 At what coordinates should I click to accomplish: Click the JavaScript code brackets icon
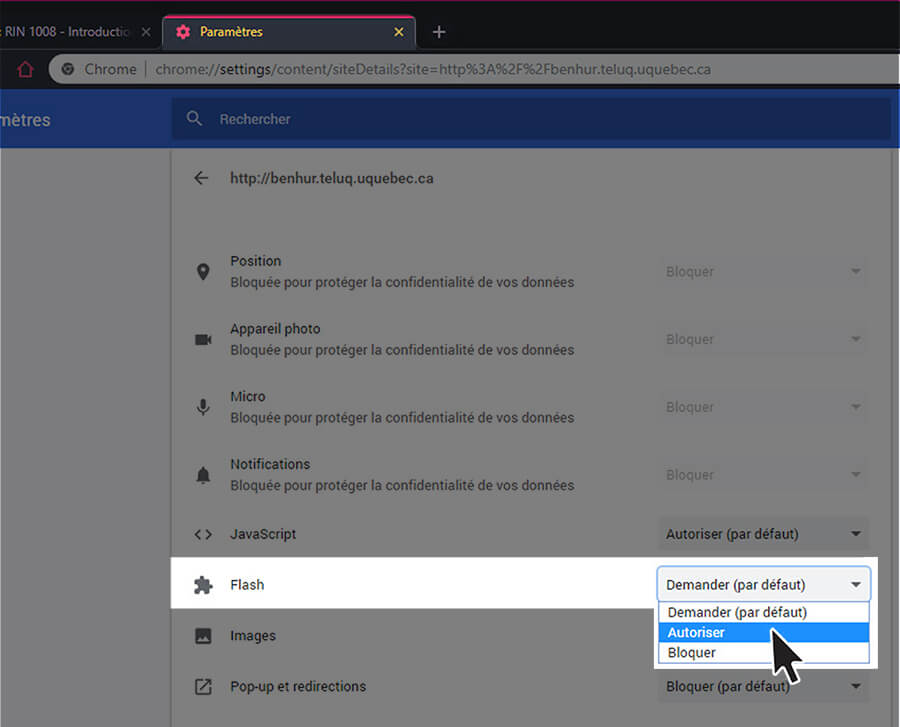coord(203,534)
